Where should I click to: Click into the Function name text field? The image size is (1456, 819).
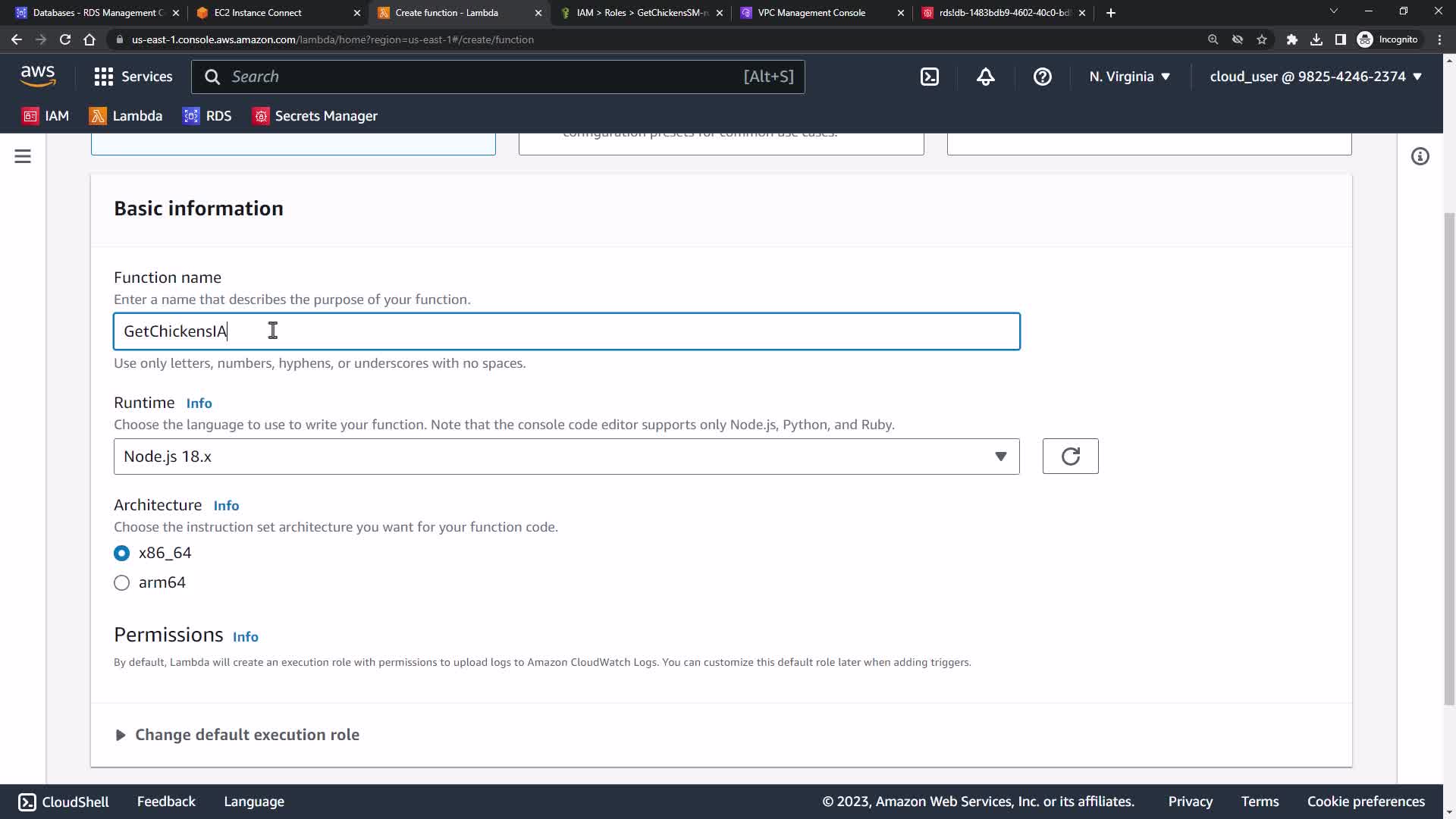[x=566, y=331]
